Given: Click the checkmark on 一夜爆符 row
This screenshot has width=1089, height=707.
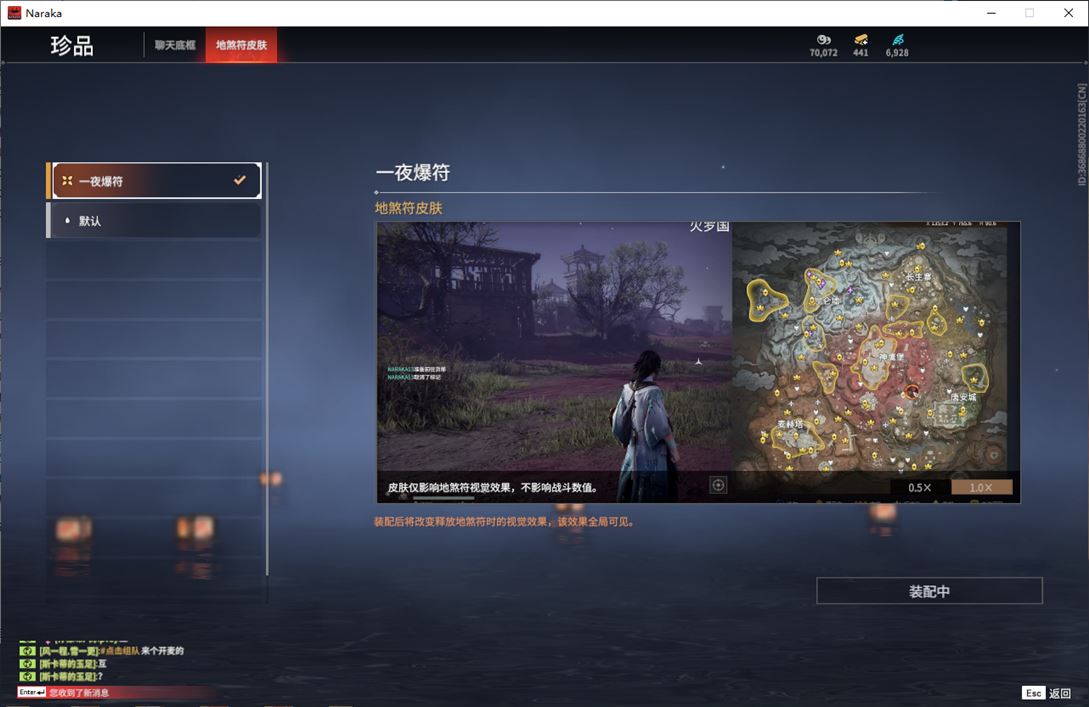Looking at the screenshot, I should 240,181.
